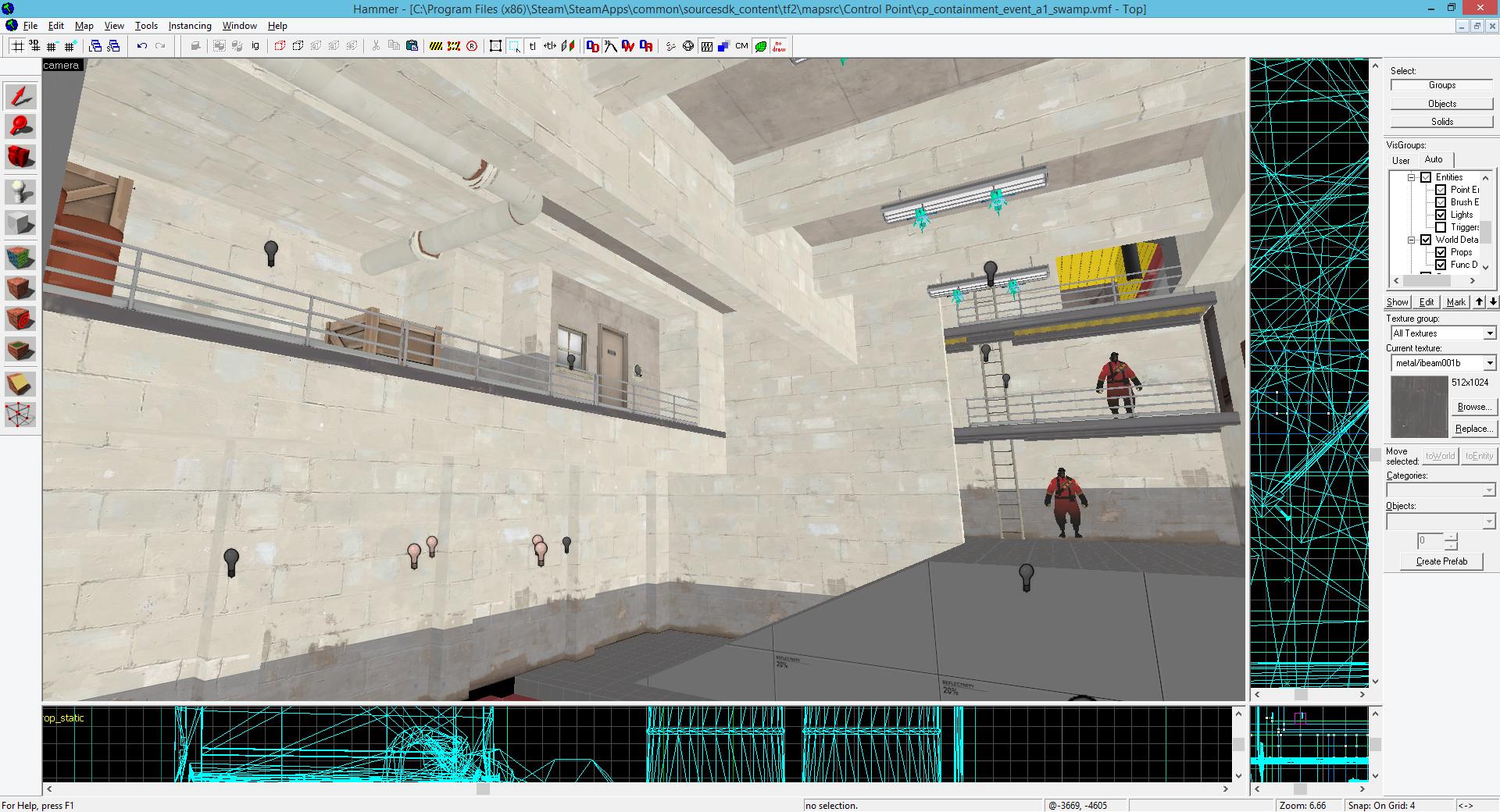Select the Apply Decals tool
Viewport: 1500px width, 812px height.
coord(20,318)
